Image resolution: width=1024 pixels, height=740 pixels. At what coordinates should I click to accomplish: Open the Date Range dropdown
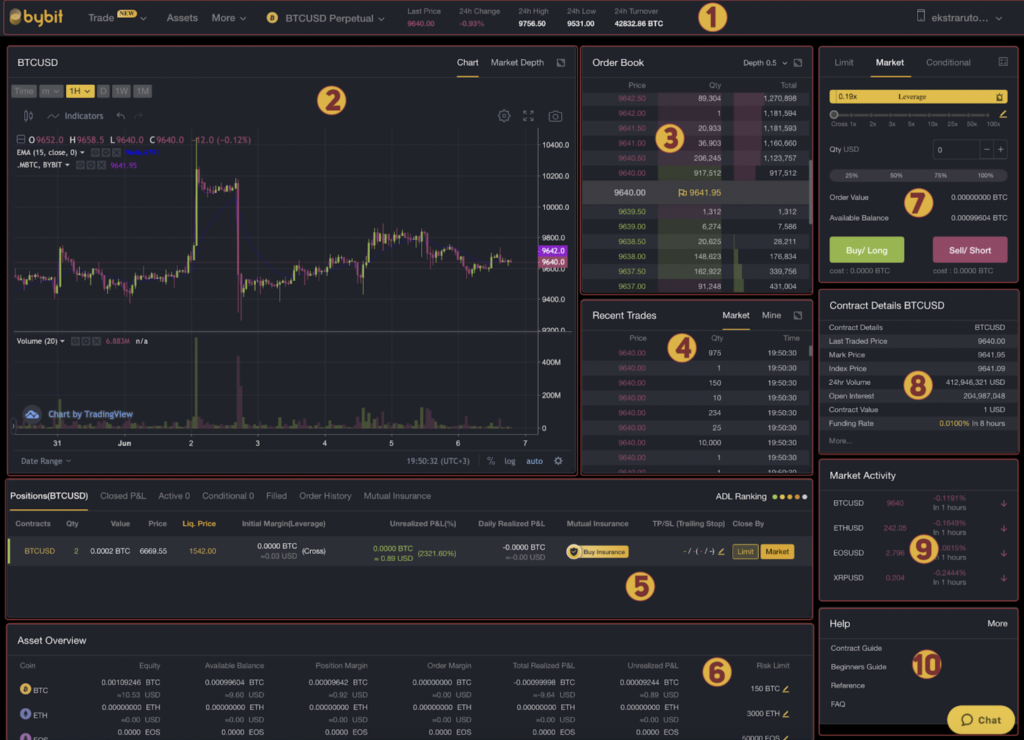tap(46, 460)
